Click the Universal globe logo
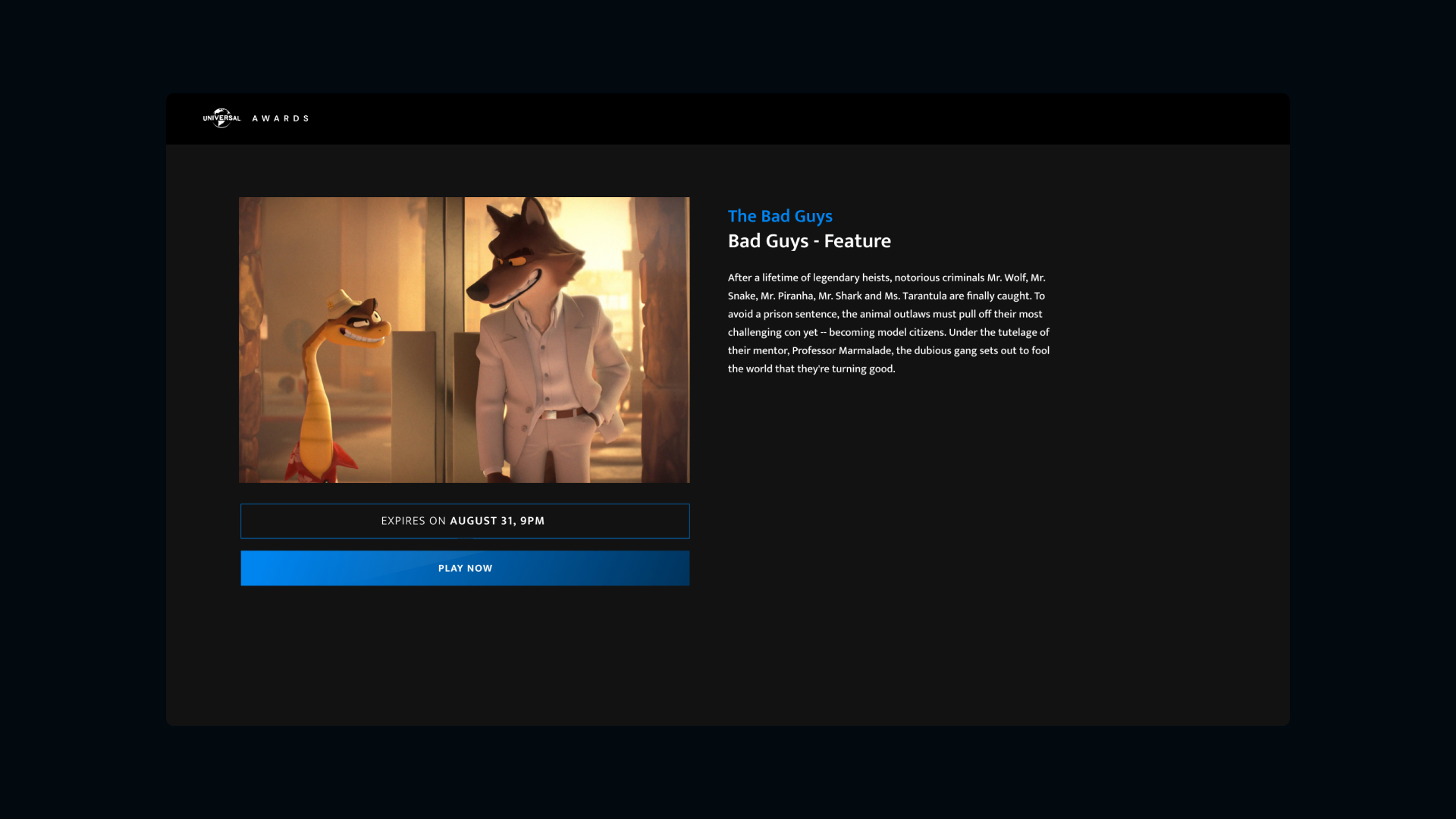Screen dimensions: 1456x819 tap(222, 118)
